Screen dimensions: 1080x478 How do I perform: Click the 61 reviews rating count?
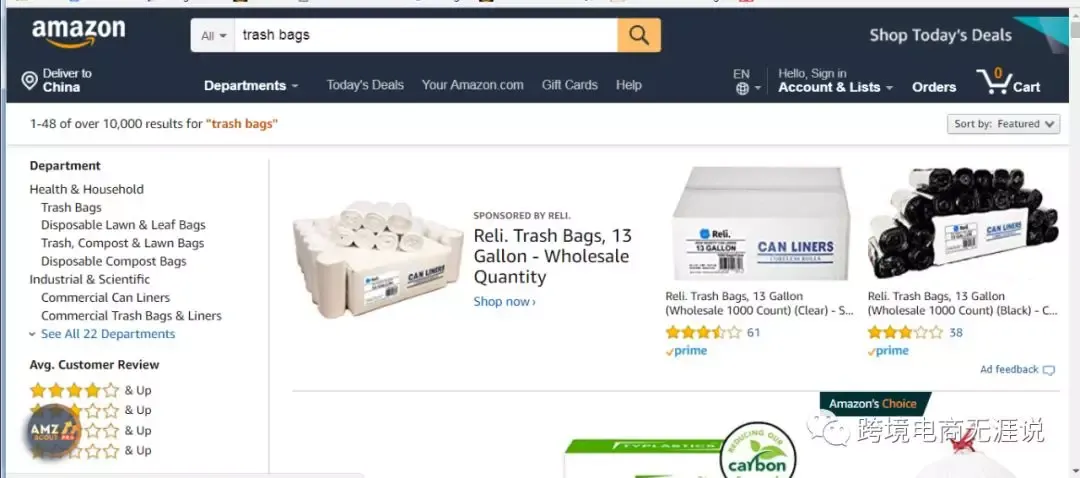click(x=754, y=333)
